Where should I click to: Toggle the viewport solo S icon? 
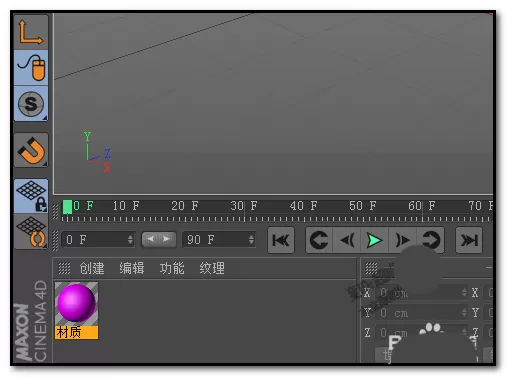[31, 104]
